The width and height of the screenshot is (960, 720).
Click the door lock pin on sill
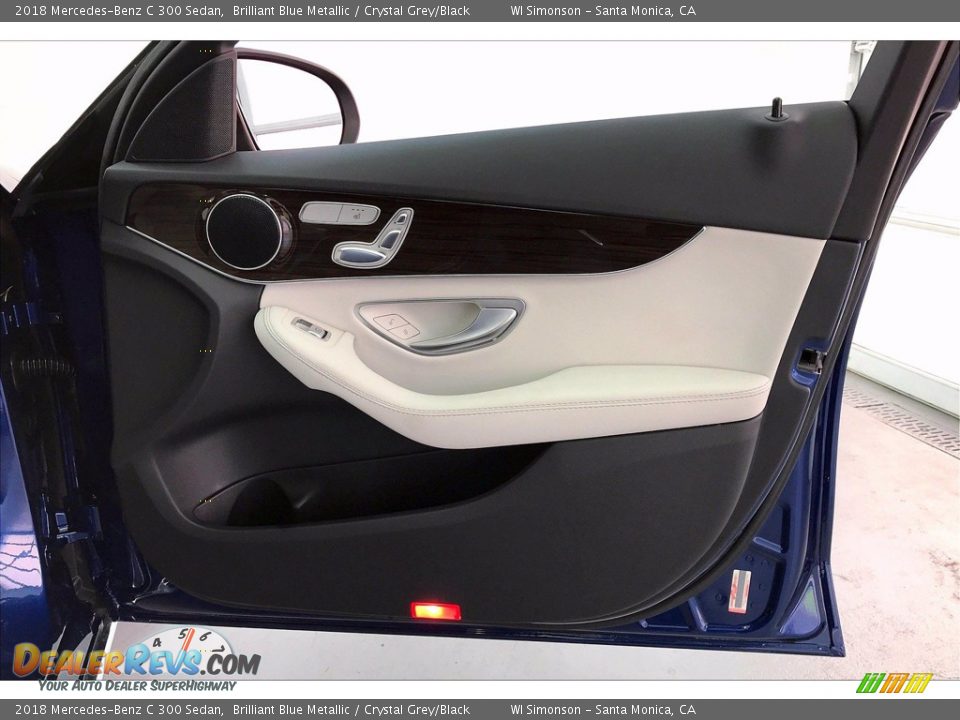point(775,109)
